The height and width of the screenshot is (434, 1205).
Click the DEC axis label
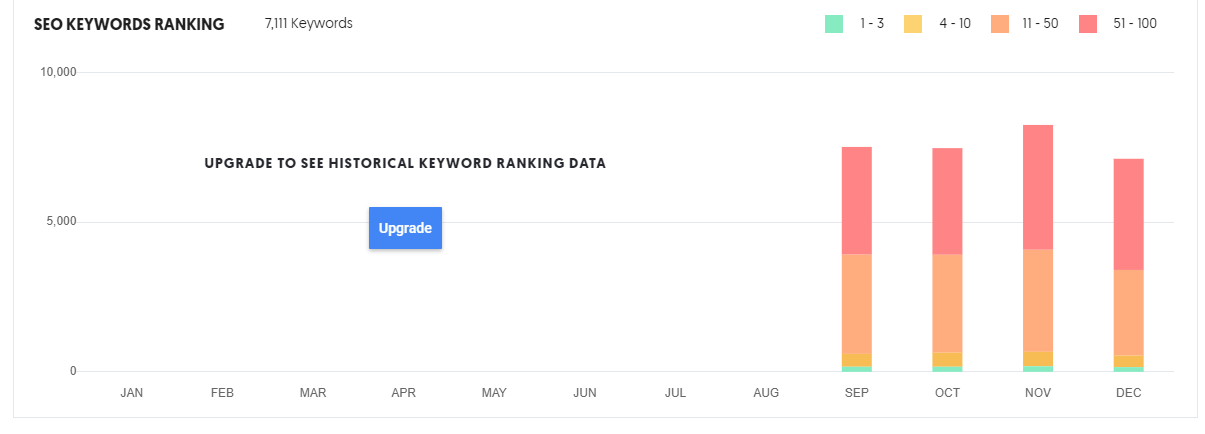[x=1128, y=393]
